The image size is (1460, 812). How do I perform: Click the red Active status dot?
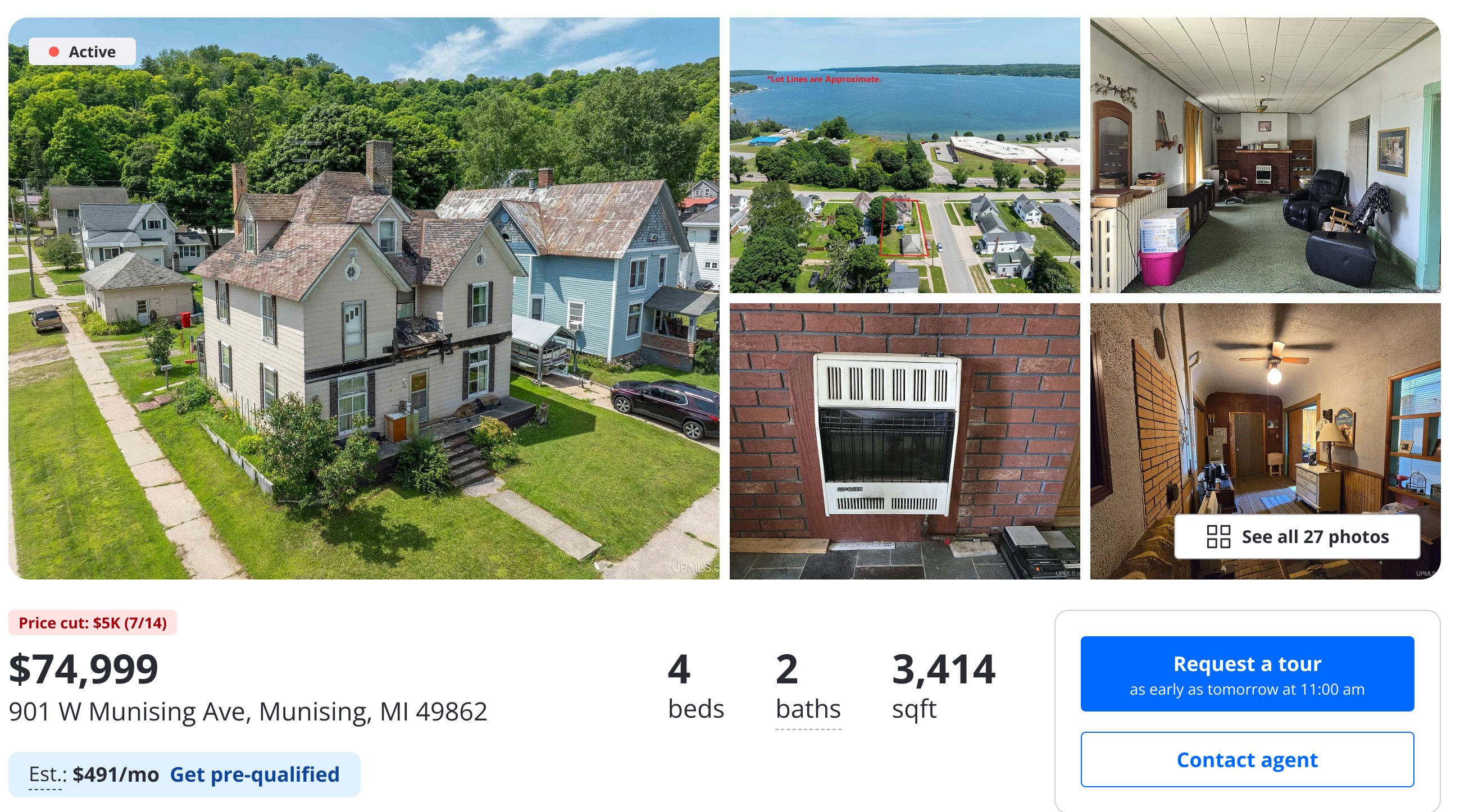pyautogui.click(x=54, y=52)
